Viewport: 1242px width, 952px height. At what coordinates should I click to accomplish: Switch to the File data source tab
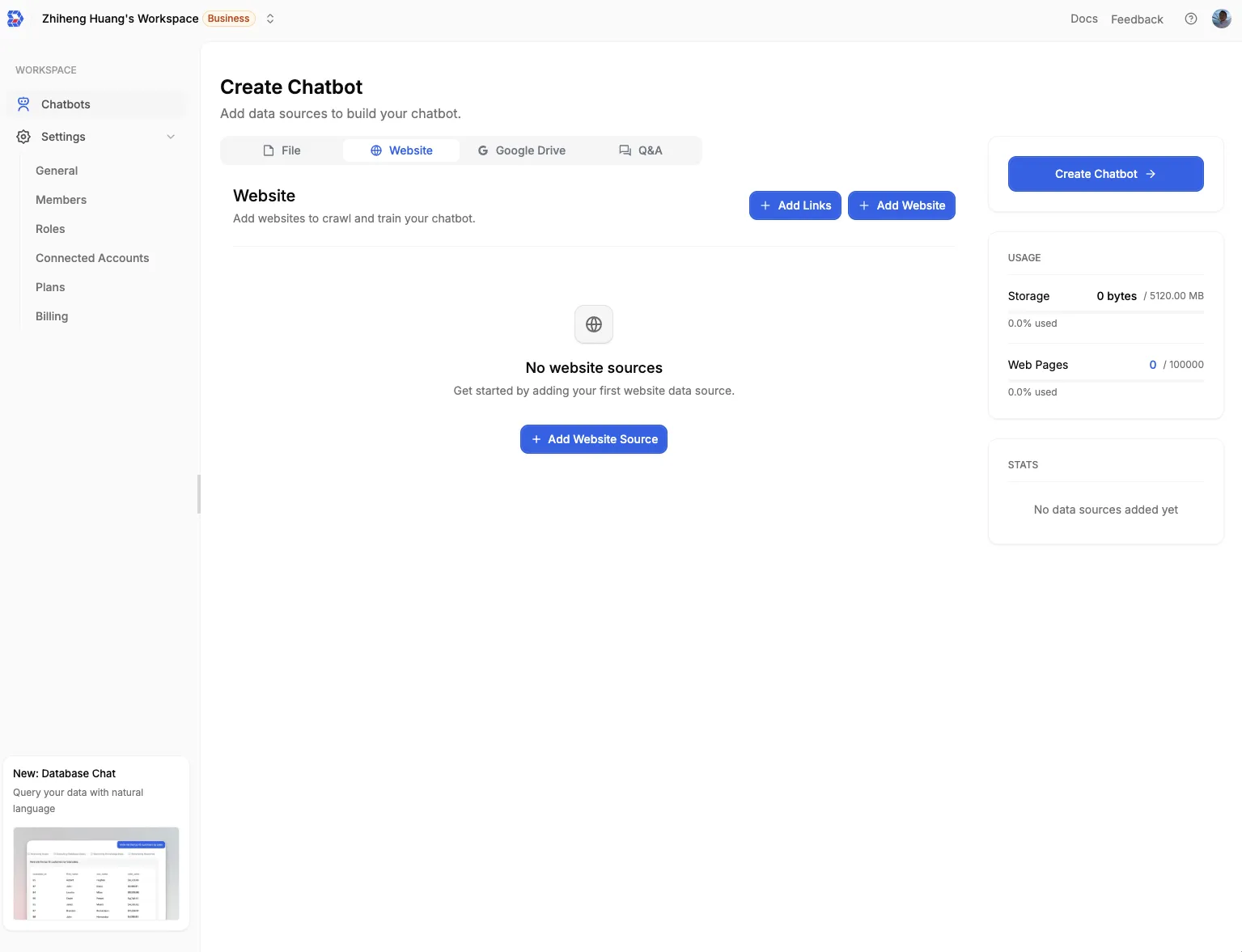[x=282, y=150]
